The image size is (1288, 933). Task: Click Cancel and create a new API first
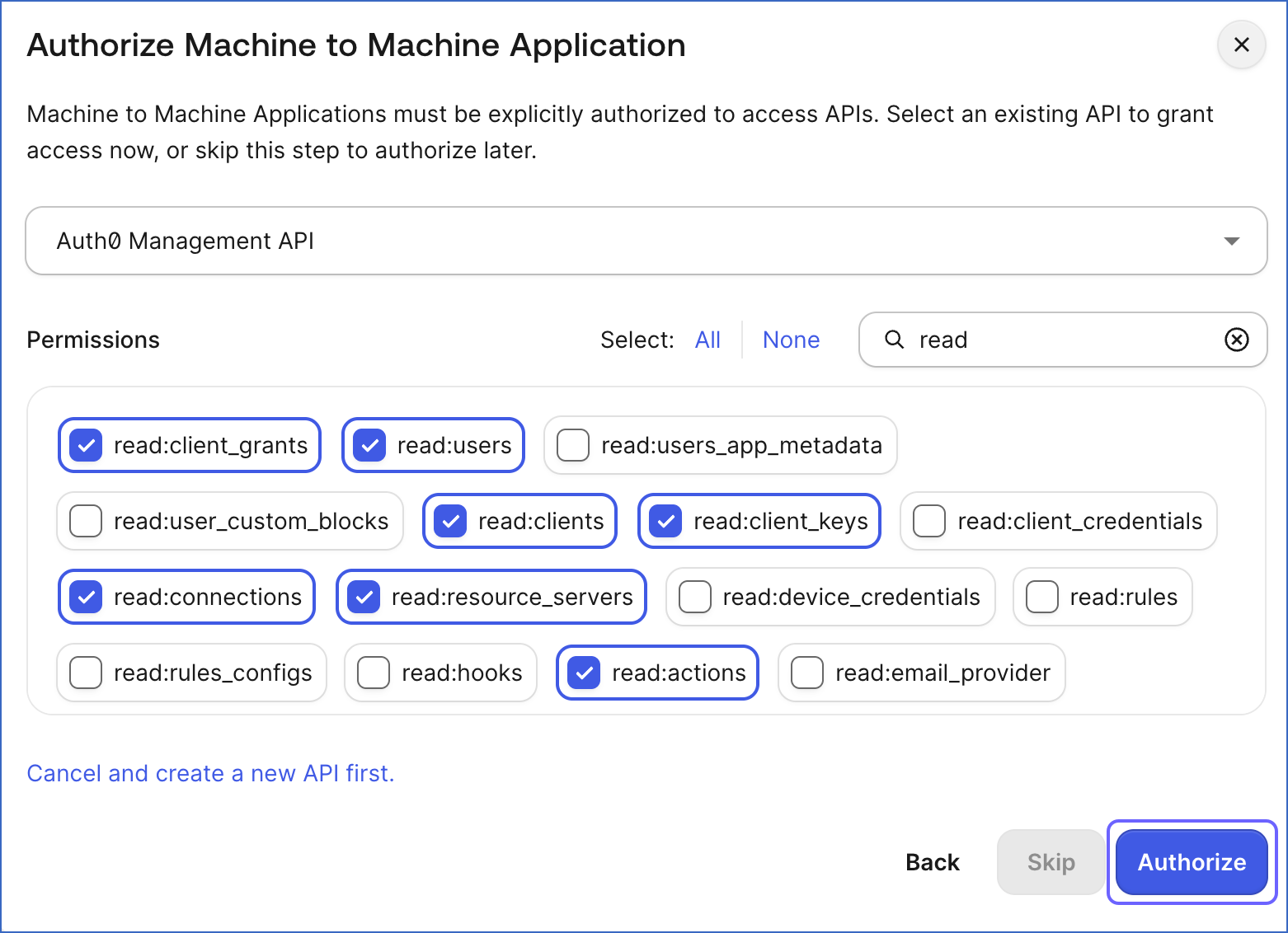[210, 773]
